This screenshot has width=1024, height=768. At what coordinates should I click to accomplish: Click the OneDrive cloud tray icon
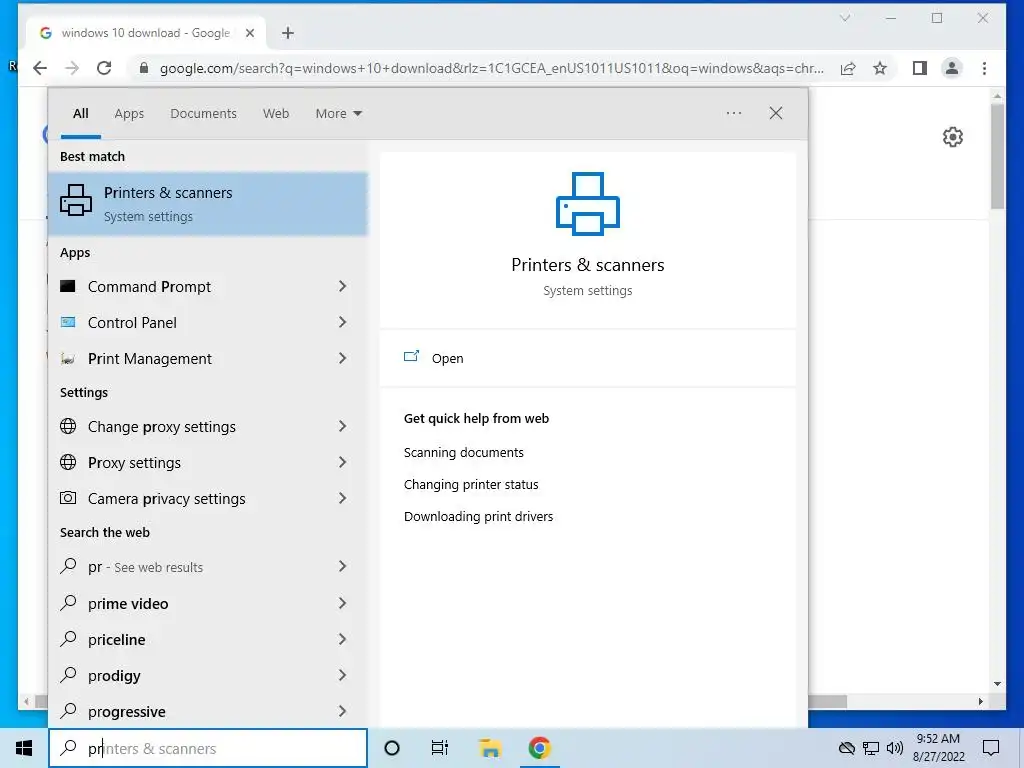tap(846, 748)
